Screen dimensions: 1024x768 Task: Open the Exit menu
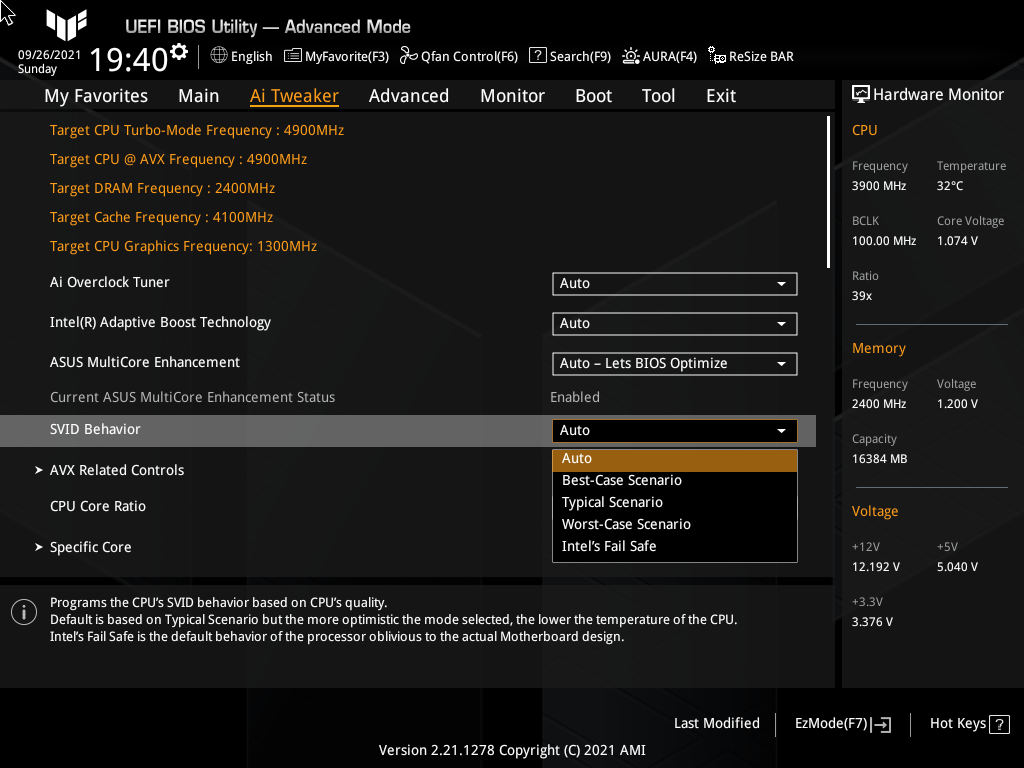(x=720, y=95)
